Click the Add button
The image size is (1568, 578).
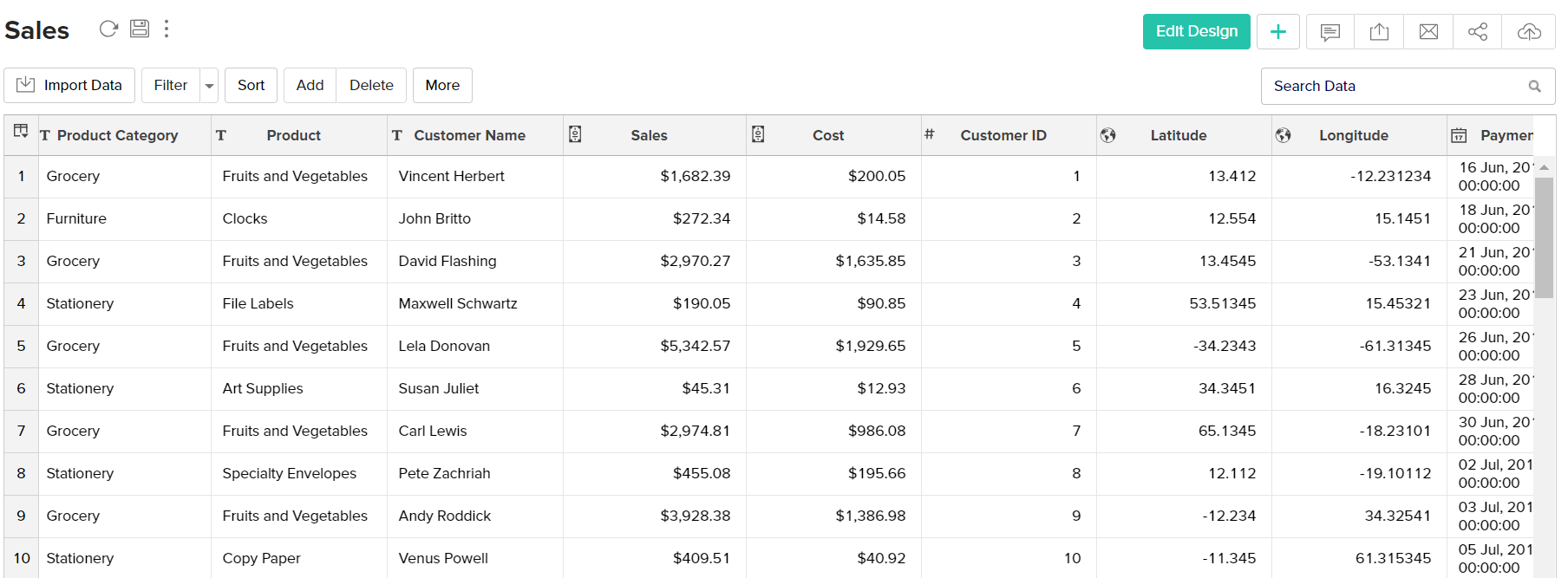[x=310, y=85]
